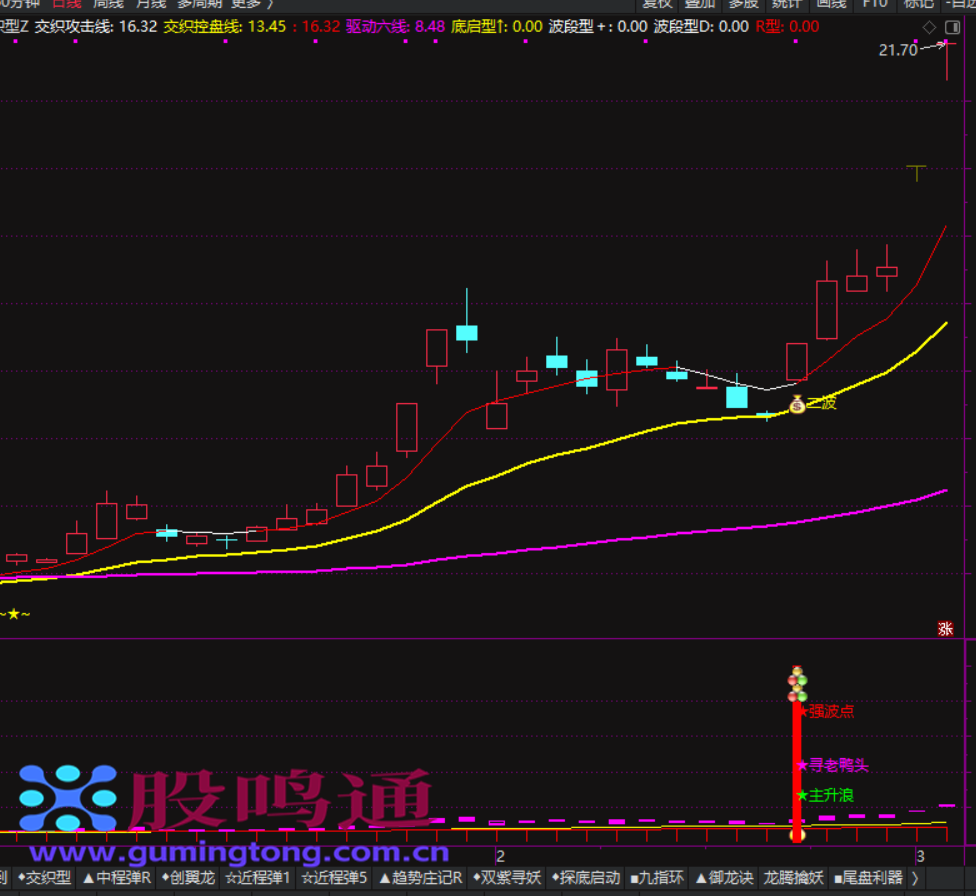
Task: Click the diamond icon at top right
Action: point(929,27)
